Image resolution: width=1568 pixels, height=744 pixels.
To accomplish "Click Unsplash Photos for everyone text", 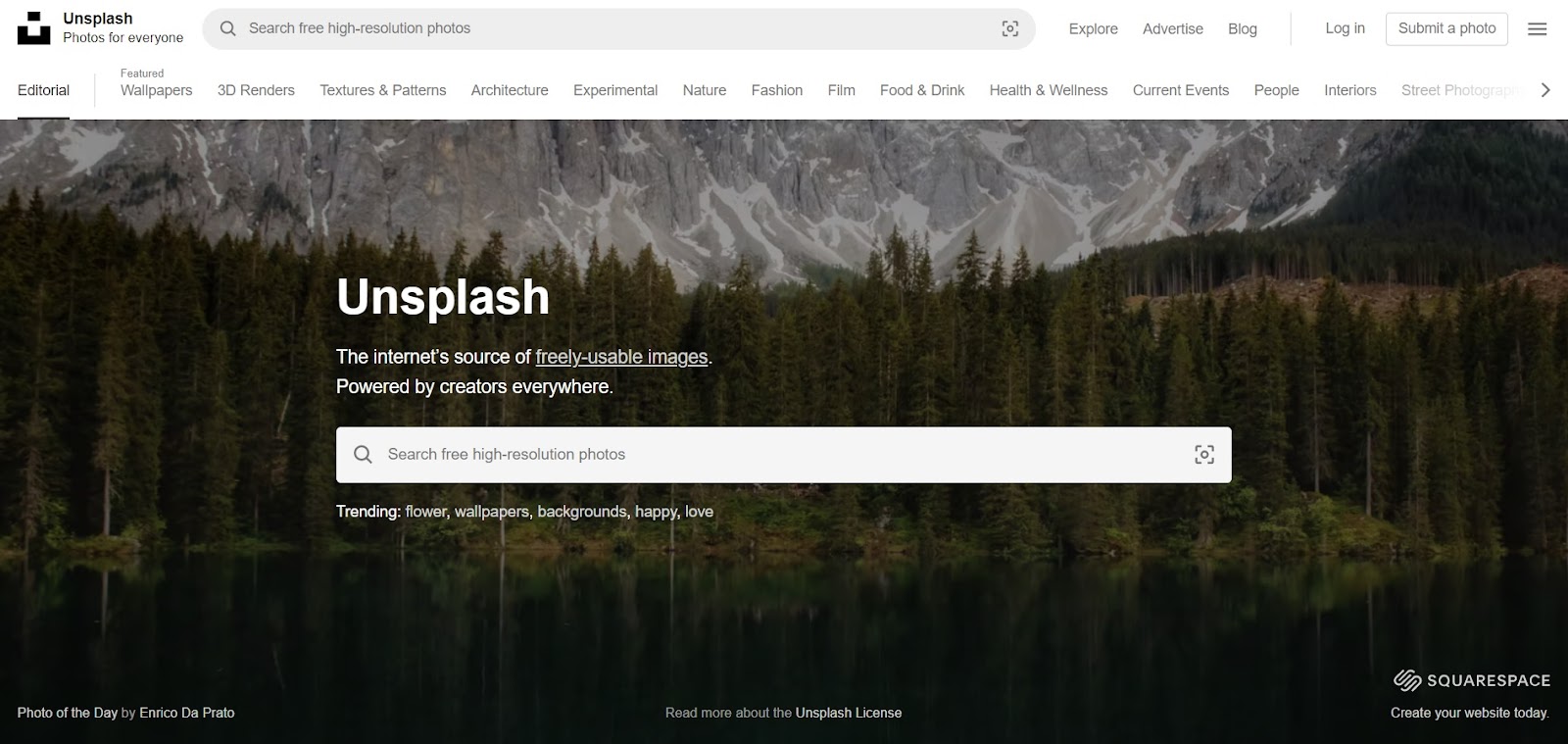I will coord(122,27).
